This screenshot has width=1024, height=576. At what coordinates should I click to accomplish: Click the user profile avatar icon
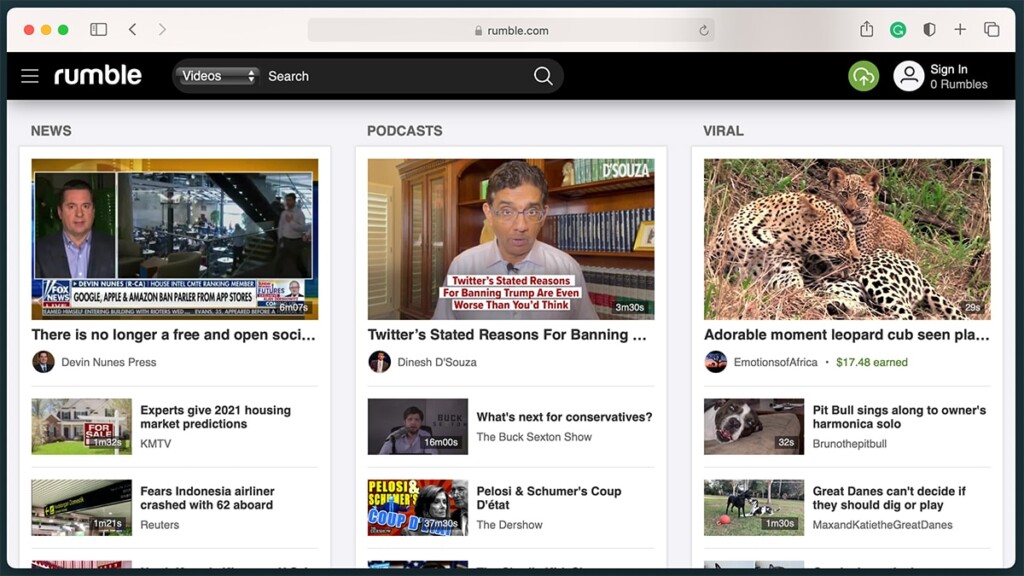[908, 76]
